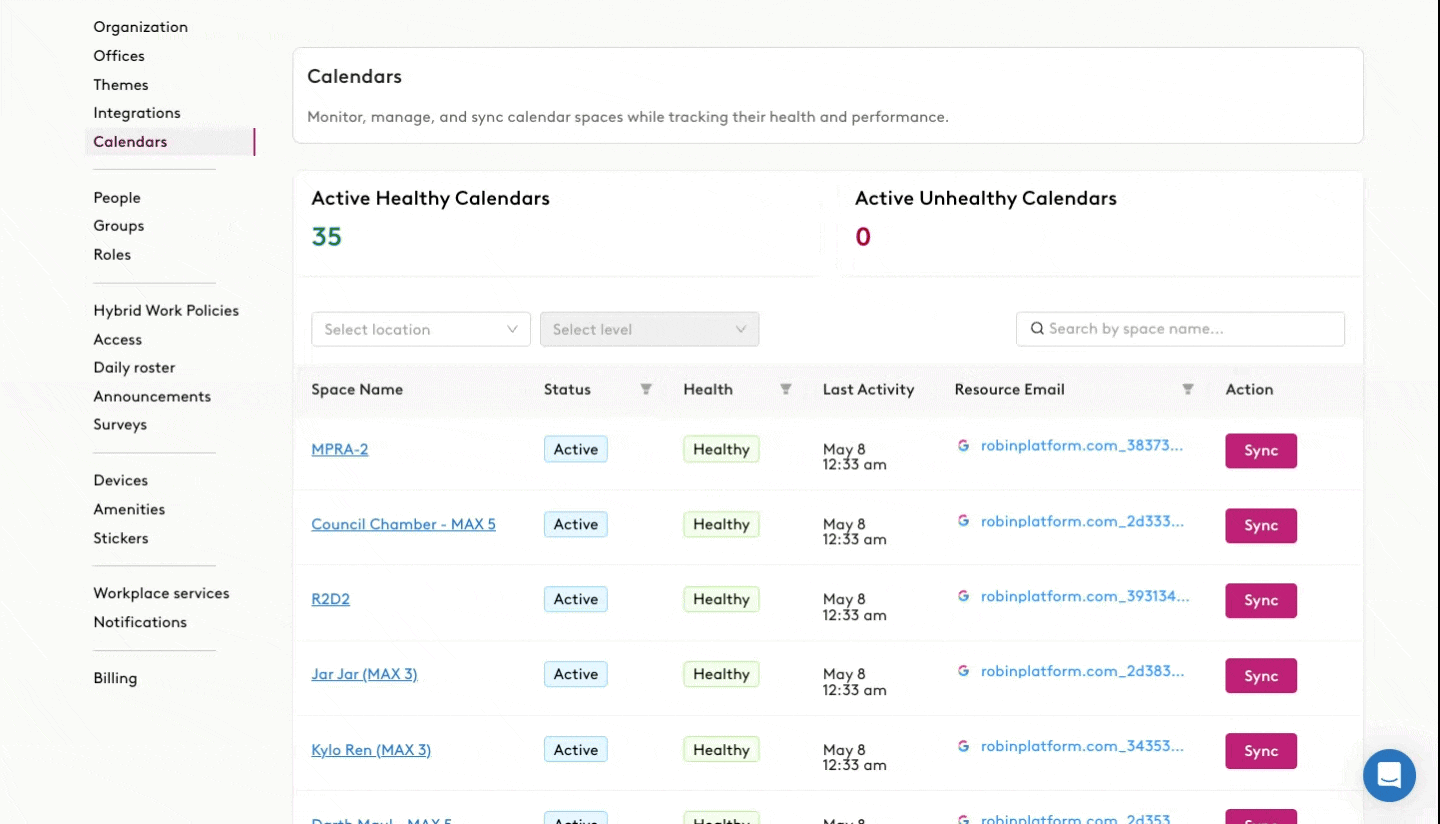Click the Active Unhealthy Calendars count 0
This screenshot has height=824, width=1440.
[x=863, y=237]
